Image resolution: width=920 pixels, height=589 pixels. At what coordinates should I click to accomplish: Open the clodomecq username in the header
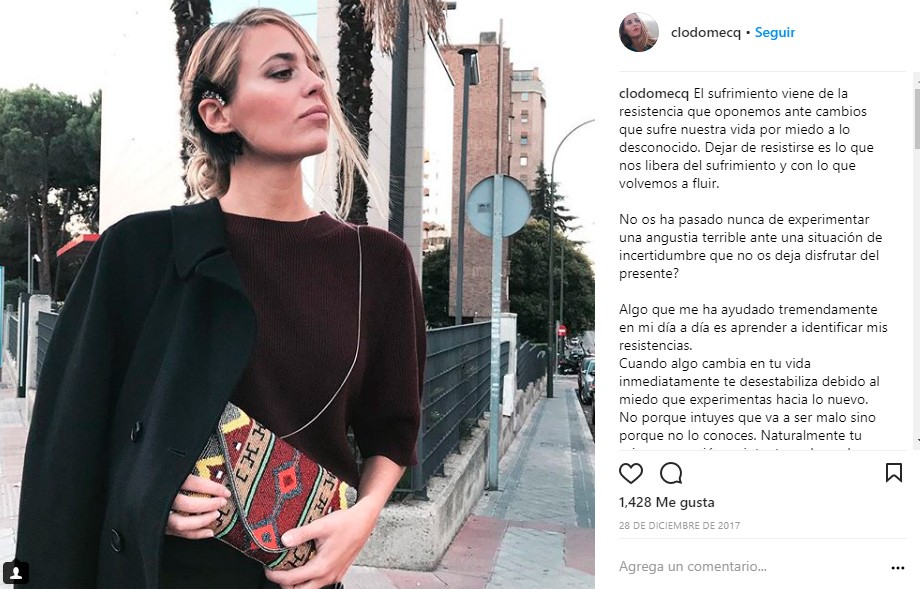click(x=706, y=32)
